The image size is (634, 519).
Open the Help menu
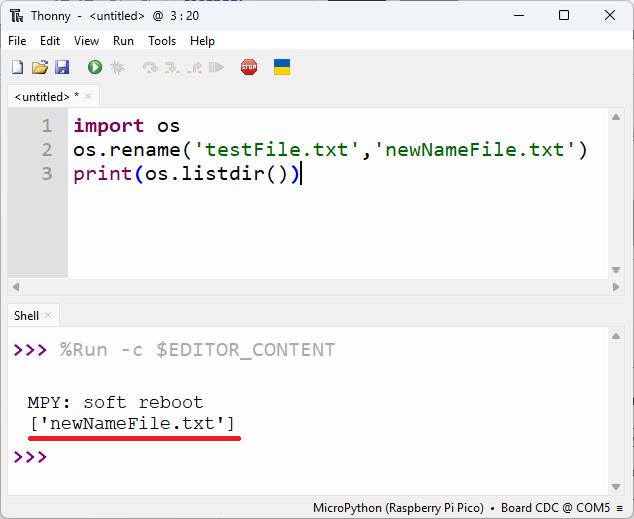pos(202,41)
